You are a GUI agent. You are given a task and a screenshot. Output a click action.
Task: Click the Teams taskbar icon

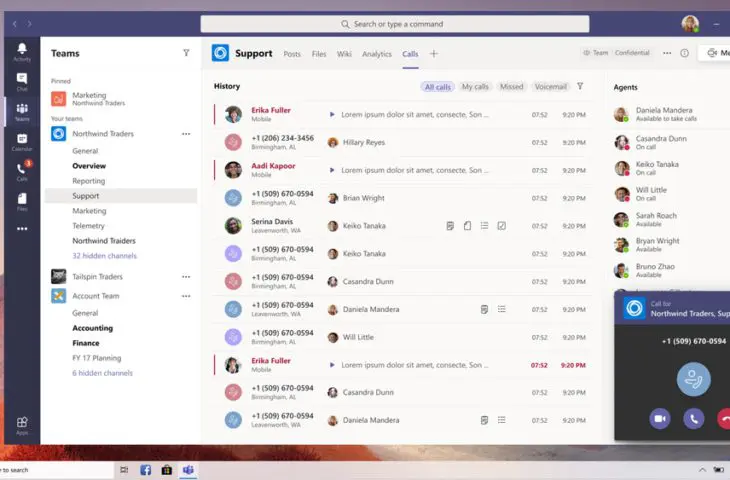[x=188, y=470]
